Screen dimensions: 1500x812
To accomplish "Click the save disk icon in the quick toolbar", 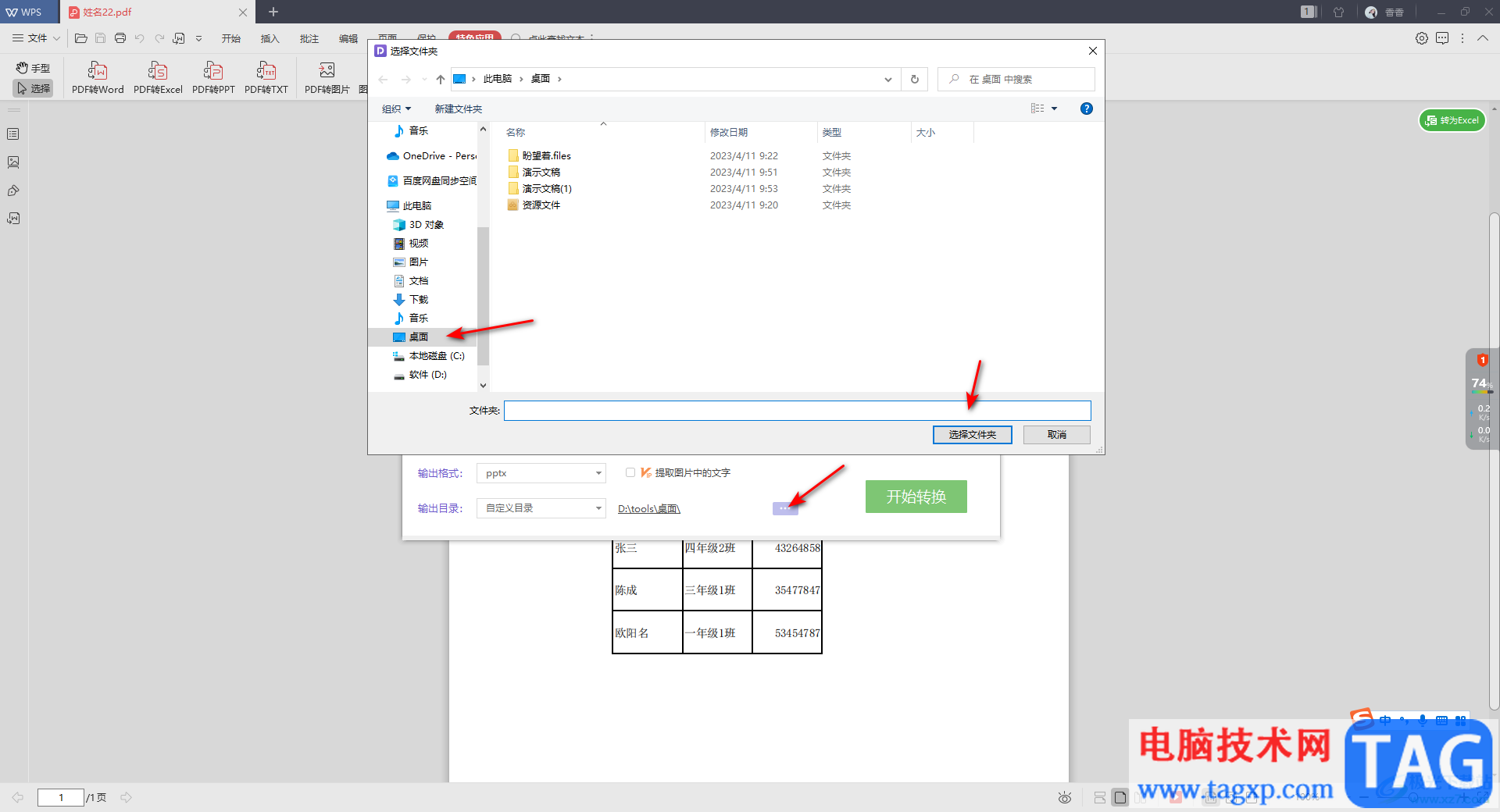I will [x=100, y=38].
